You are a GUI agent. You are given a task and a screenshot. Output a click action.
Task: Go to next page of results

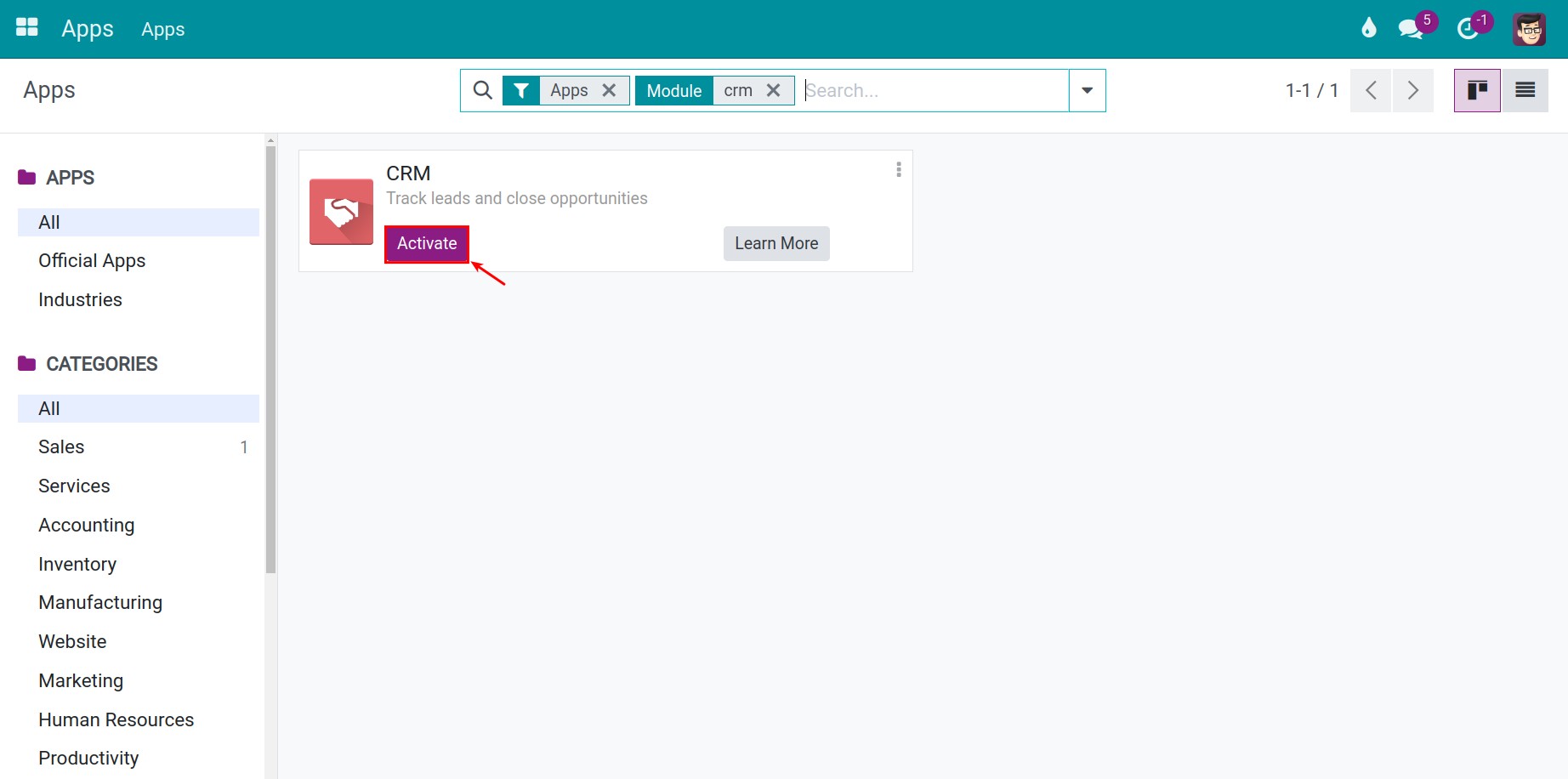pyautogui.click(x=1412, y=90)
